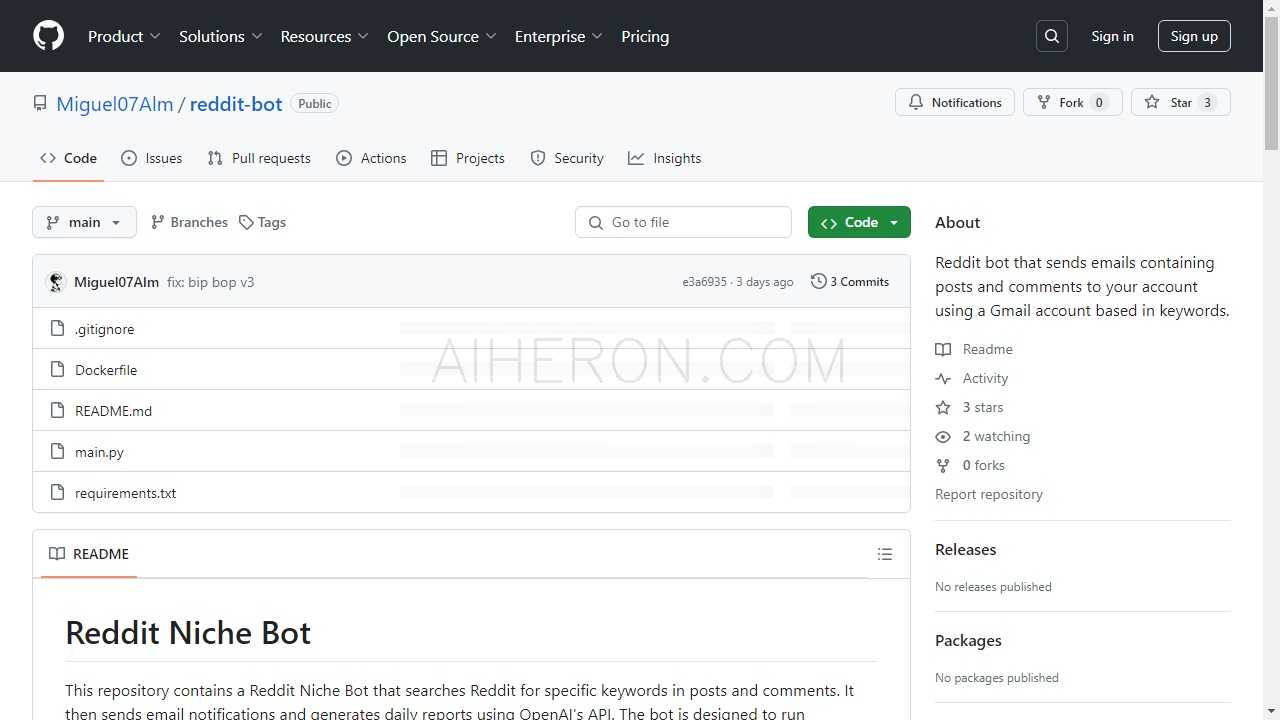Click the README.md file icon
Image resolution: width=1280 pixels, height=720 pixels.
click(57, 411)
